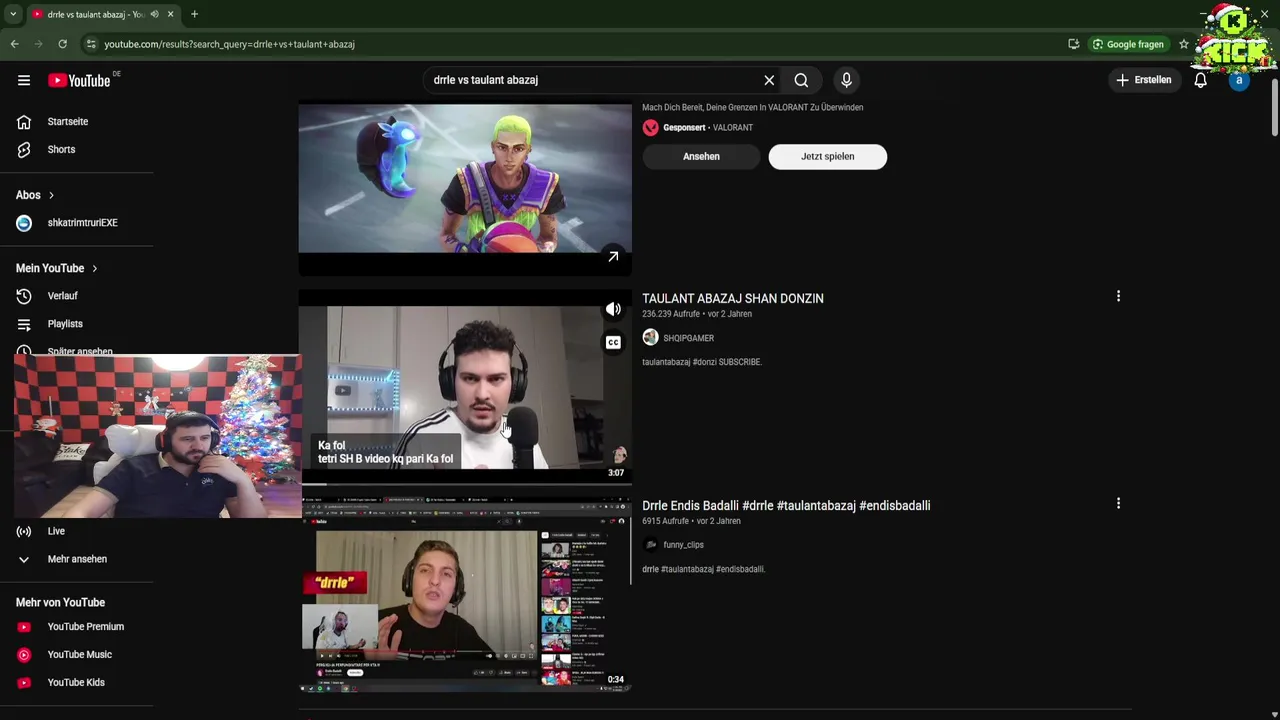Bookmark this page with the star
The image size is (1280, 720).
tap(1184, 44)
